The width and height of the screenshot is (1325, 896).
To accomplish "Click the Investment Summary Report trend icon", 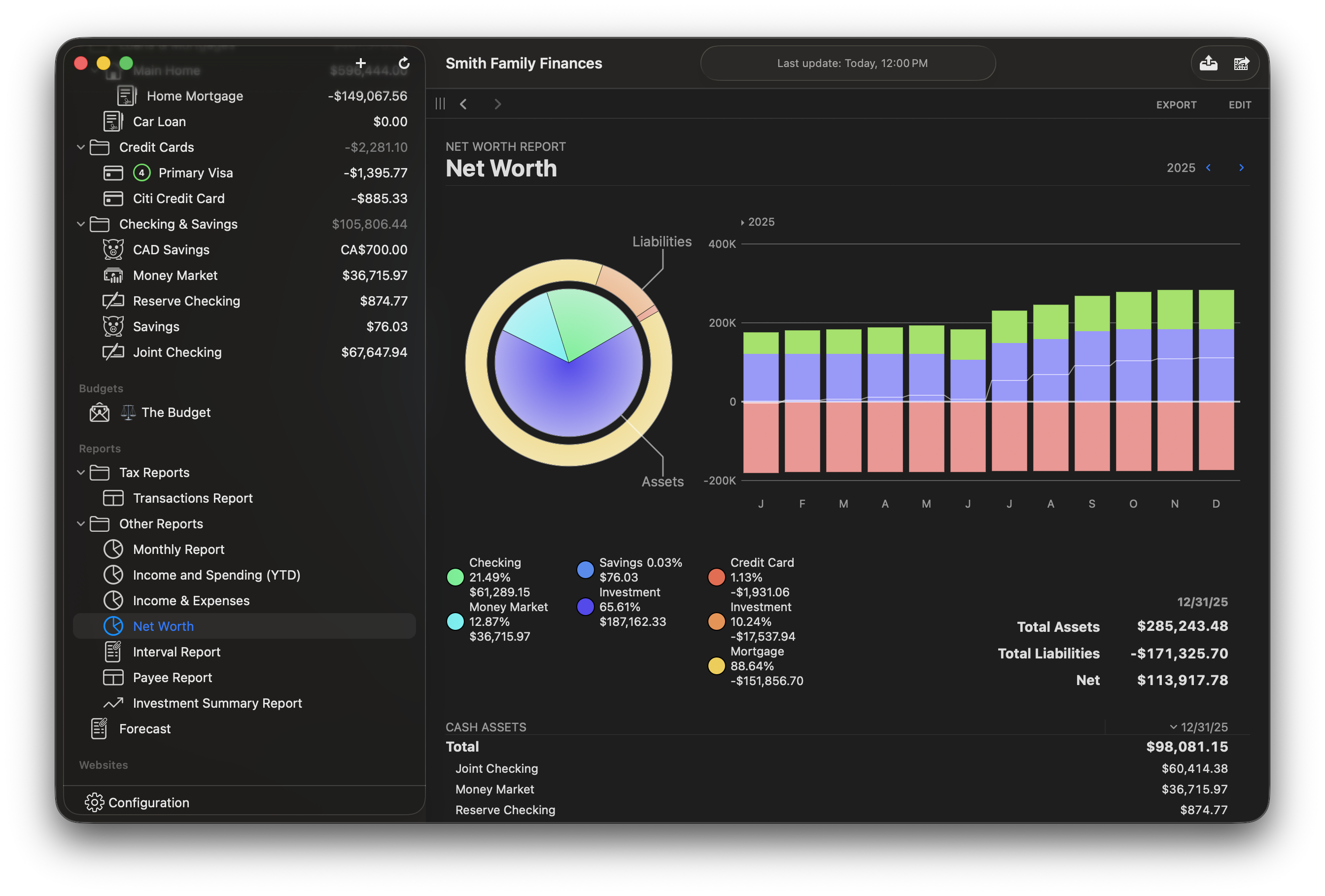I will [x=113, y=703].
